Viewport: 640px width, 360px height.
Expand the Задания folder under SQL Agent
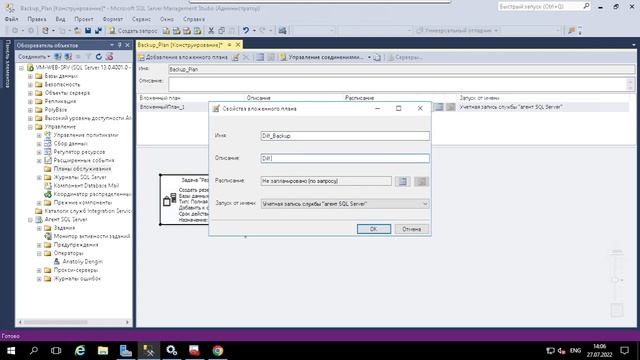click(39, 228)
